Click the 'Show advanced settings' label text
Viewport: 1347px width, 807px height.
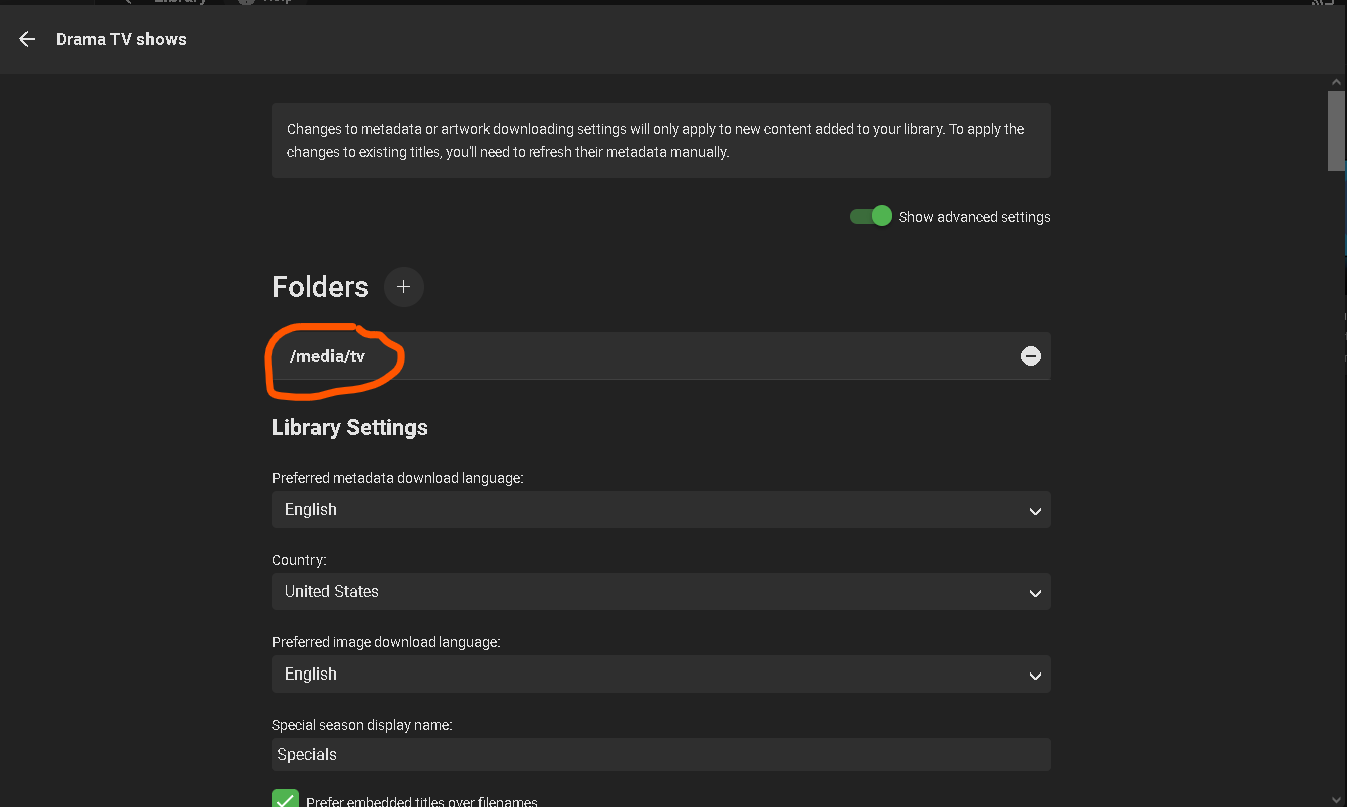pos(974,217)
